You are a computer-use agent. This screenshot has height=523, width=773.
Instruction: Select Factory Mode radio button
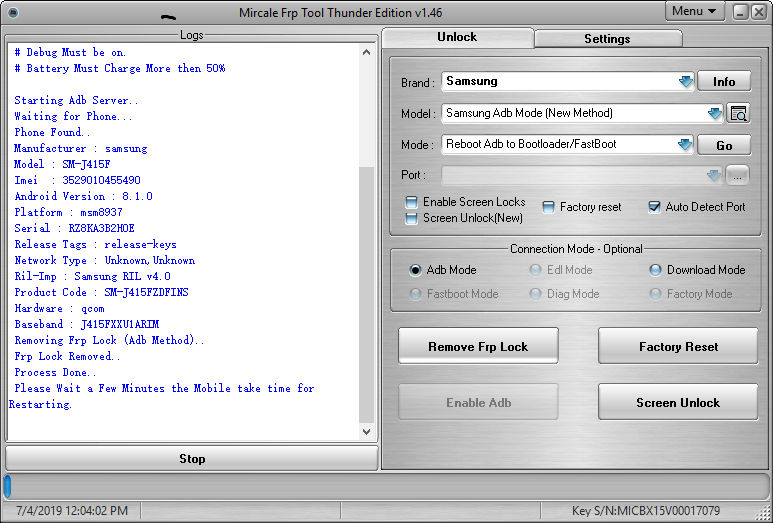click(x=655, y=294)
